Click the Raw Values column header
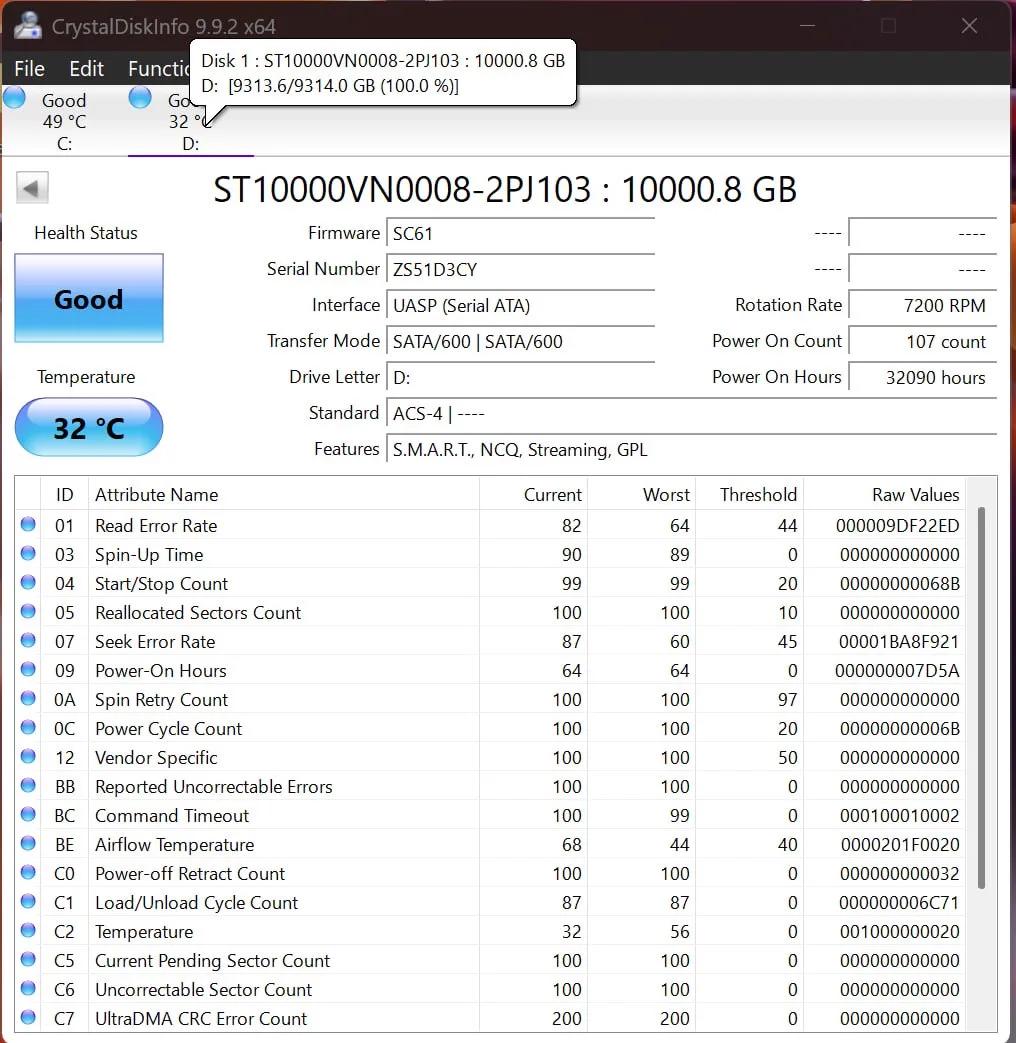 [x=884, y=494]
